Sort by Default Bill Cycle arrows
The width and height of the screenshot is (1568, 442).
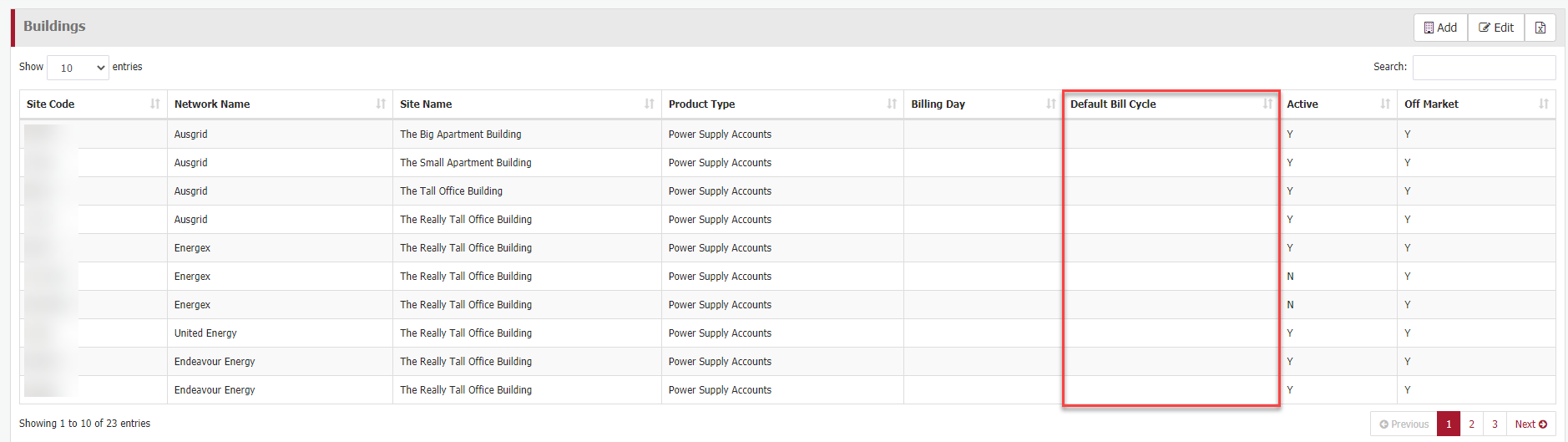pyautogui.click(x=1267, y=104)
